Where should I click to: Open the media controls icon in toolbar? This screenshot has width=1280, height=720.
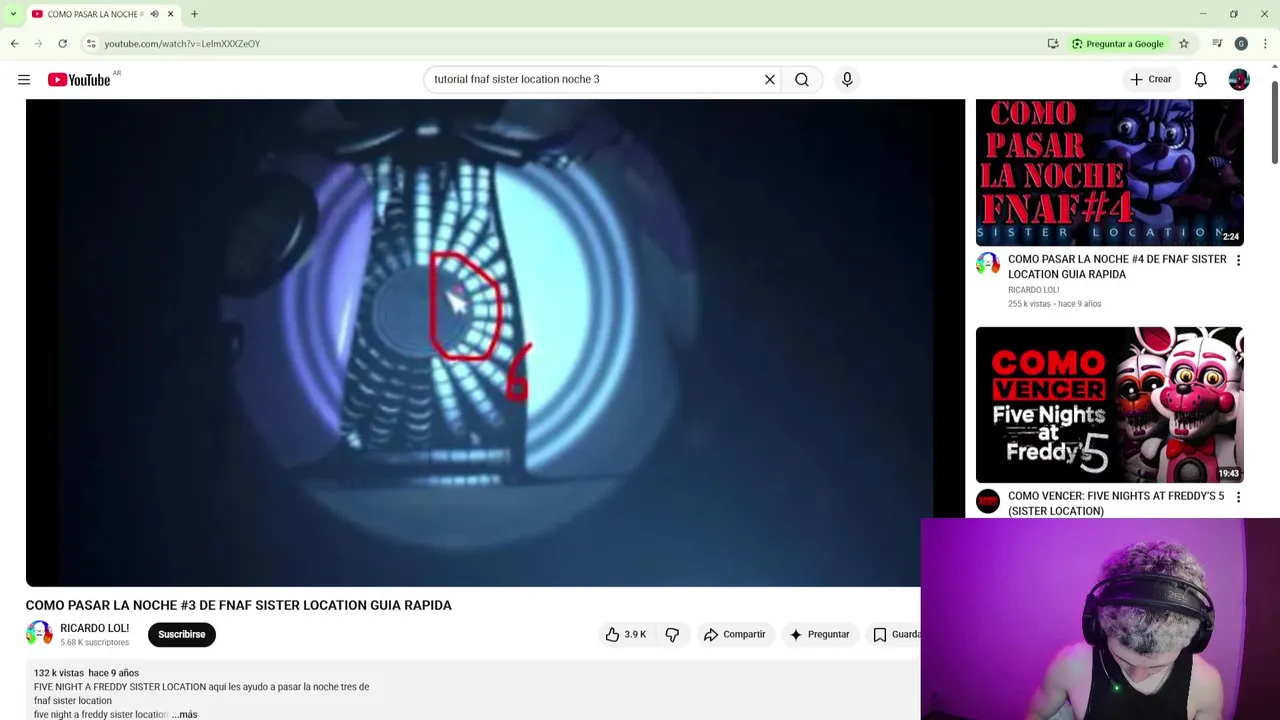(1217, 43)
